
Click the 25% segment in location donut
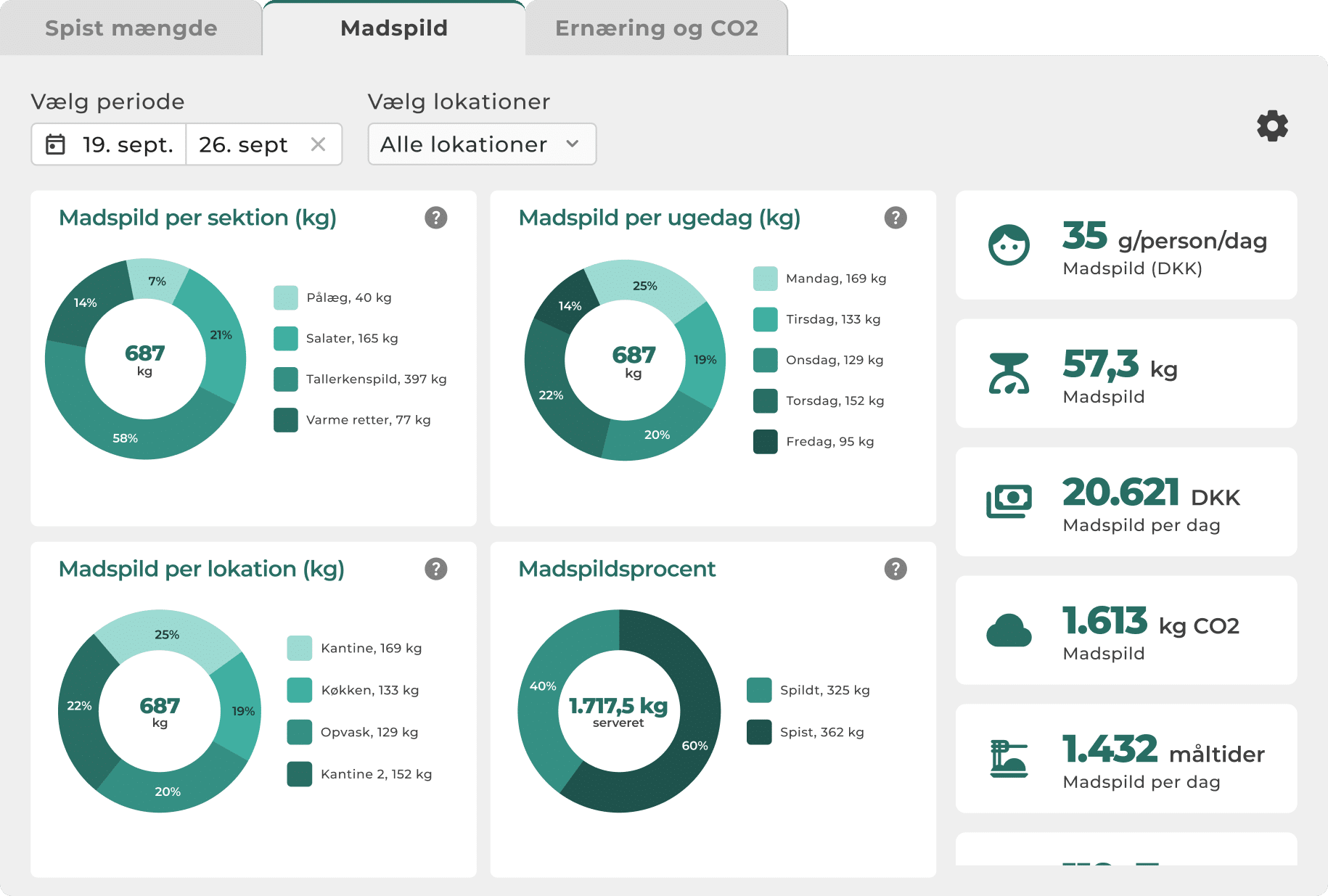[x=167, y=634]
